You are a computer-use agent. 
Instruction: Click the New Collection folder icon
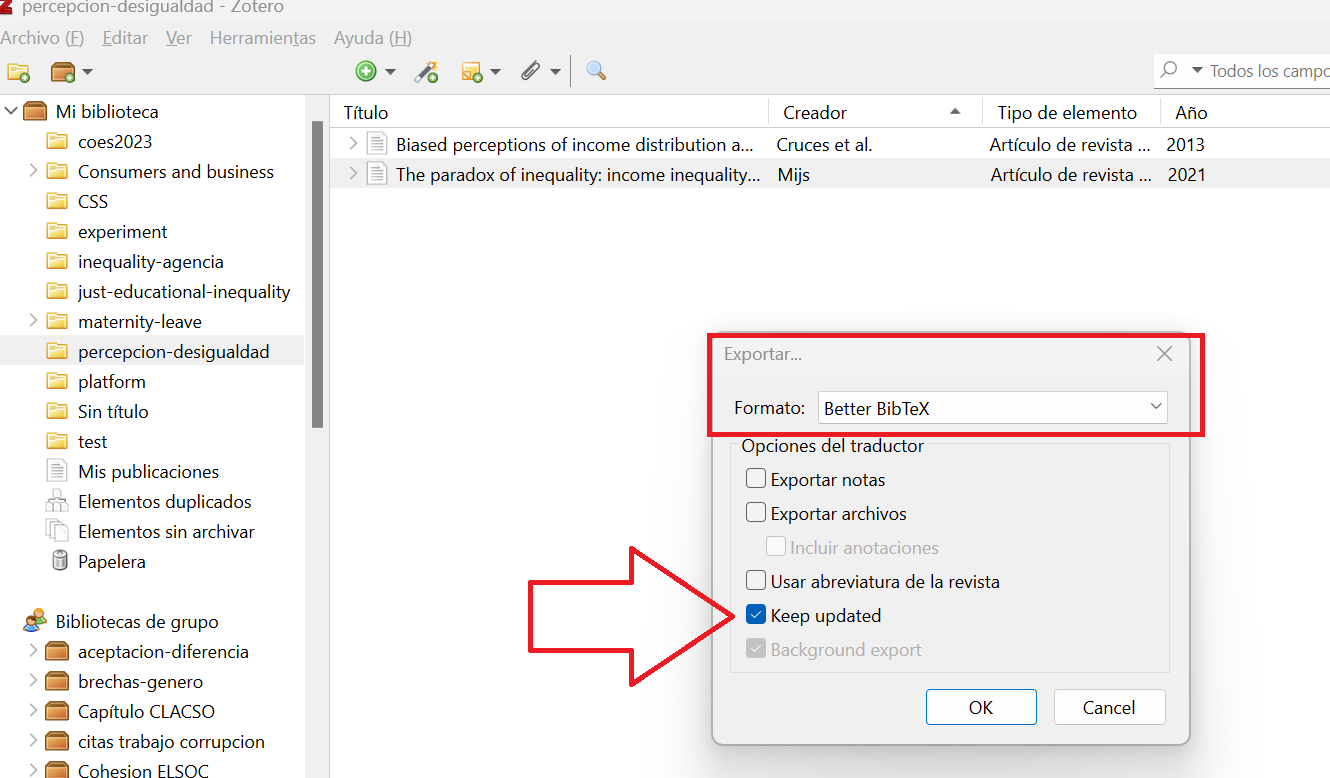pyautogui.click(x=18, y=72)
